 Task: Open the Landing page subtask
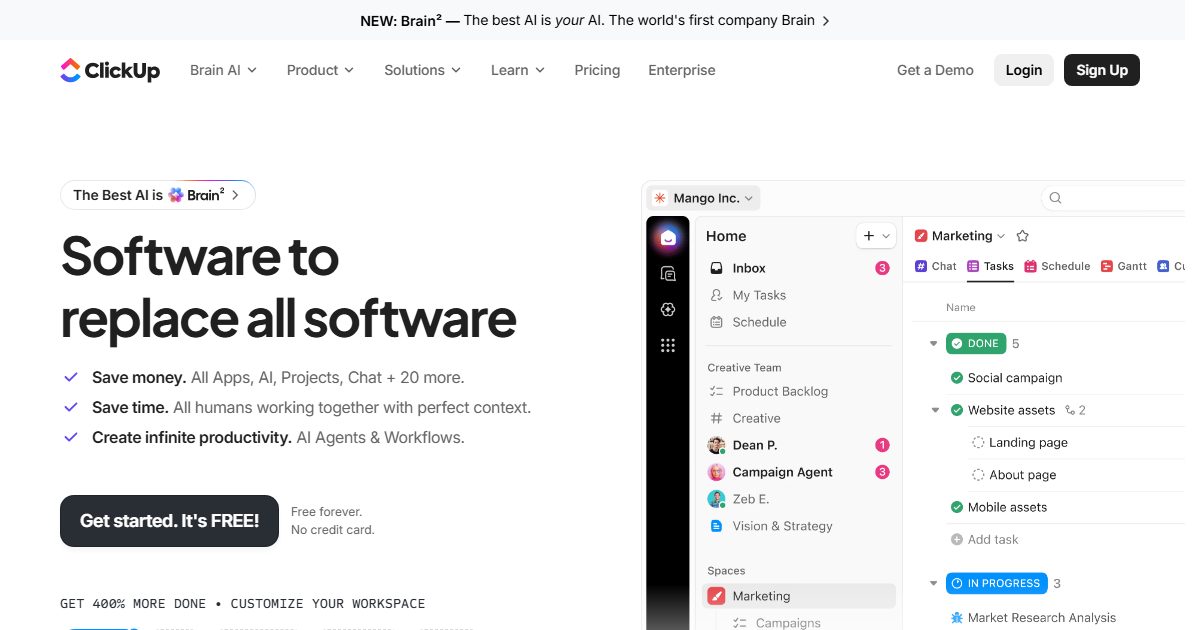tap(1028, 443)
